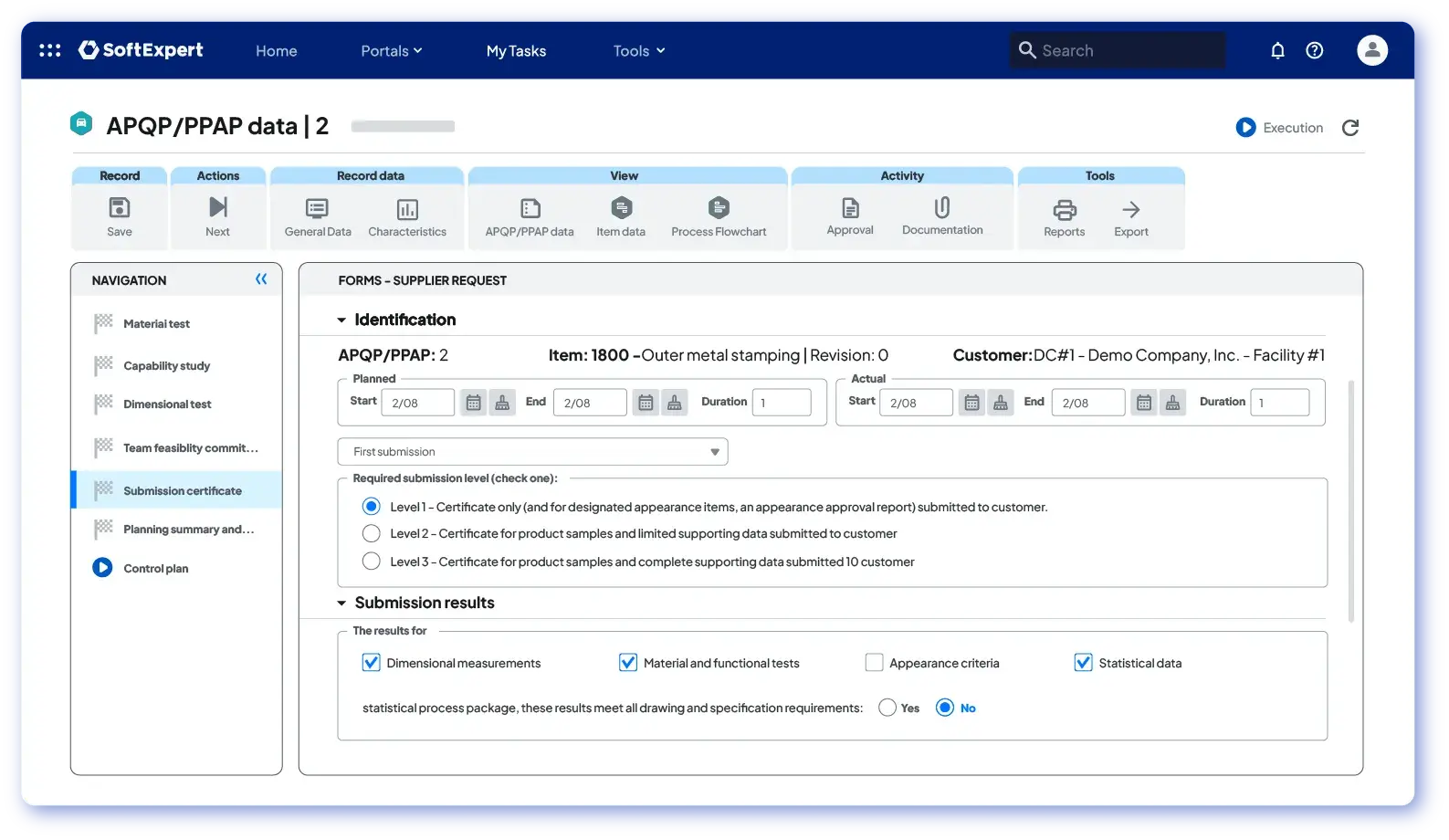Collapse the Identification section
The image size is (1449, 840).
click(x=341, y=320)
